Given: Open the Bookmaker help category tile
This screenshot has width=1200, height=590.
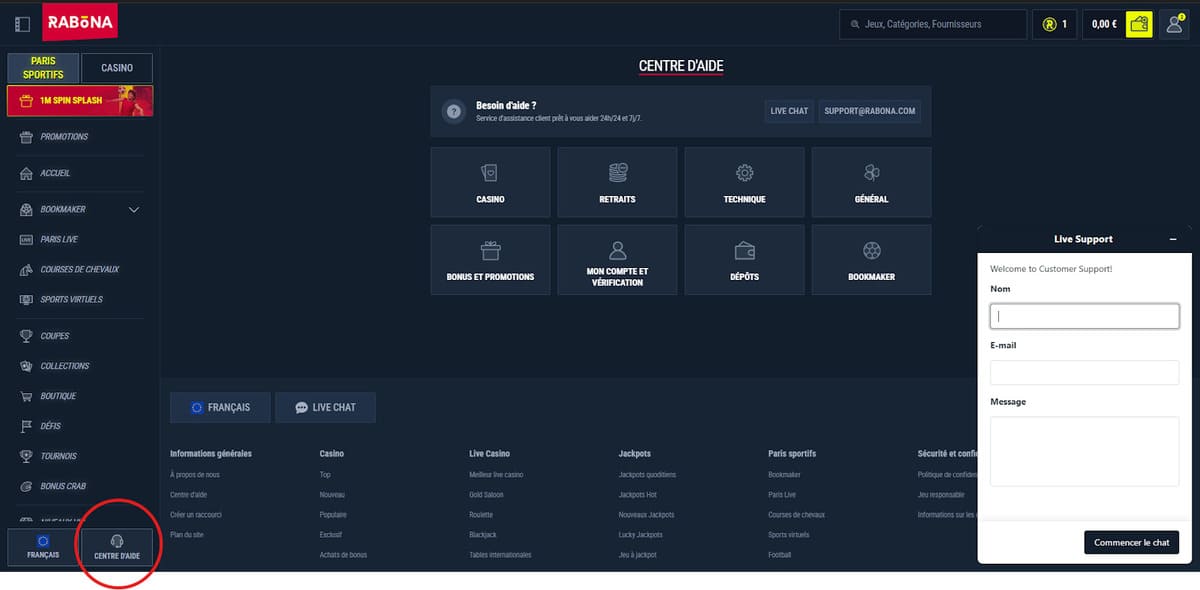Looking at the screenshot, I should pos(871,259).
